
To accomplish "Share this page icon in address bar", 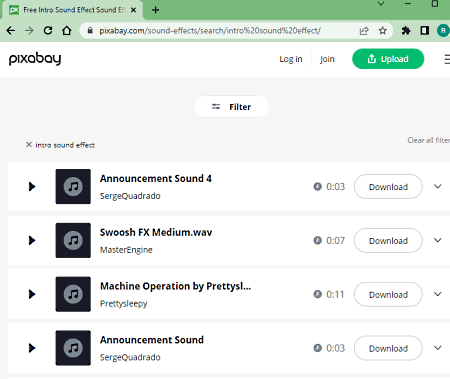I will [x=364, y=31].
